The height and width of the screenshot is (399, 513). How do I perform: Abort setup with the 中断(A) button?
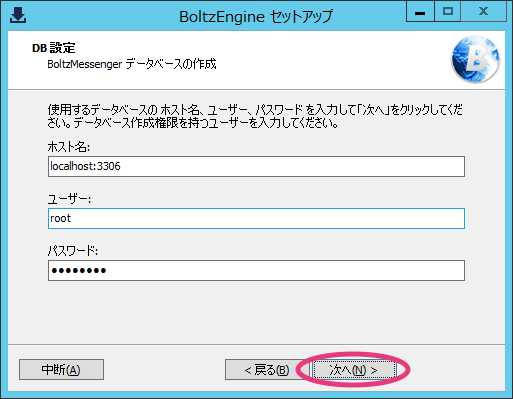pyautogui.click(x=61, y=369)
